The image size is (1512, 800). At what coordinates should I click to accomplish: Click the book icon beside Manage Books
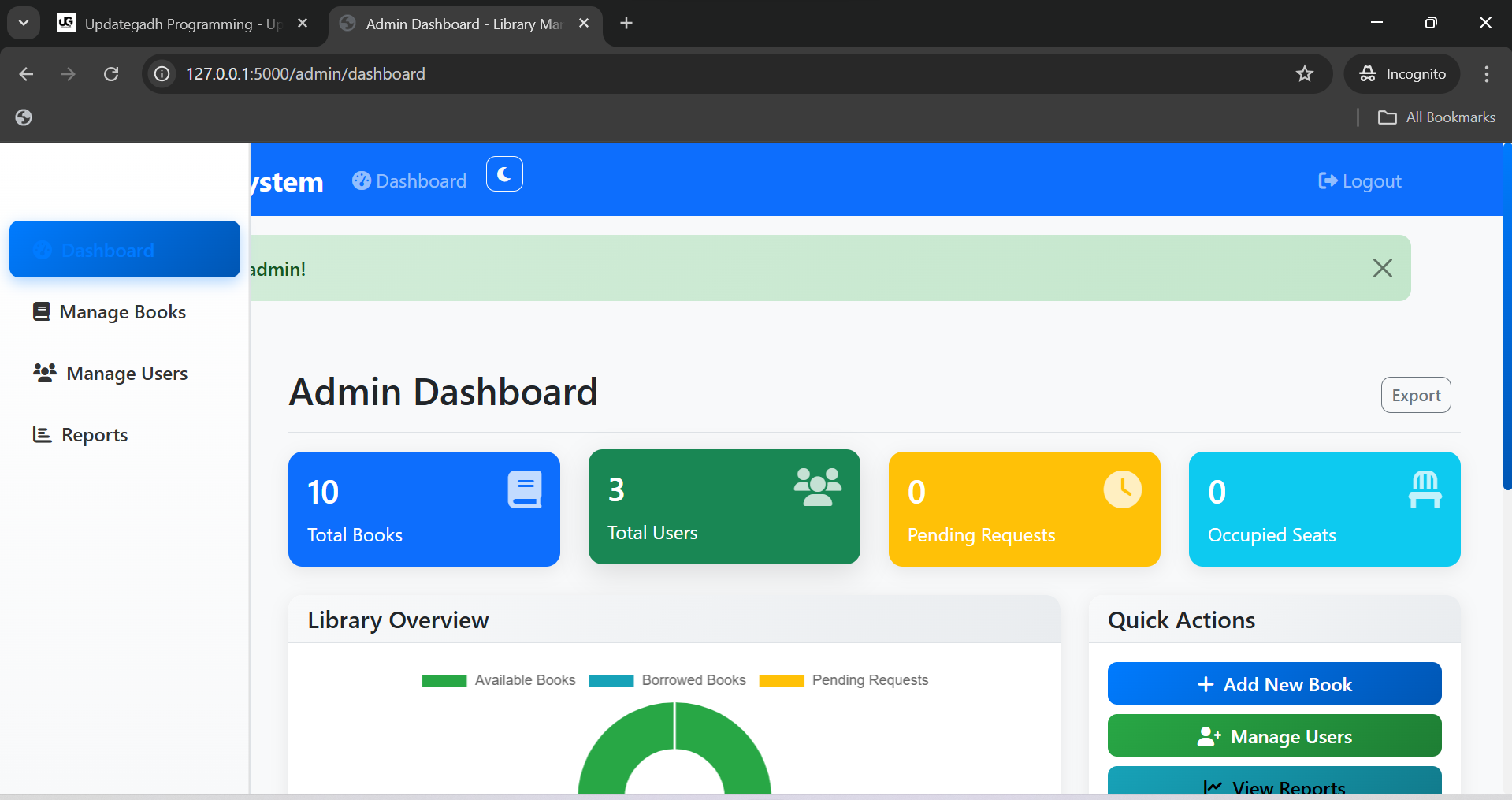[41, 311]
